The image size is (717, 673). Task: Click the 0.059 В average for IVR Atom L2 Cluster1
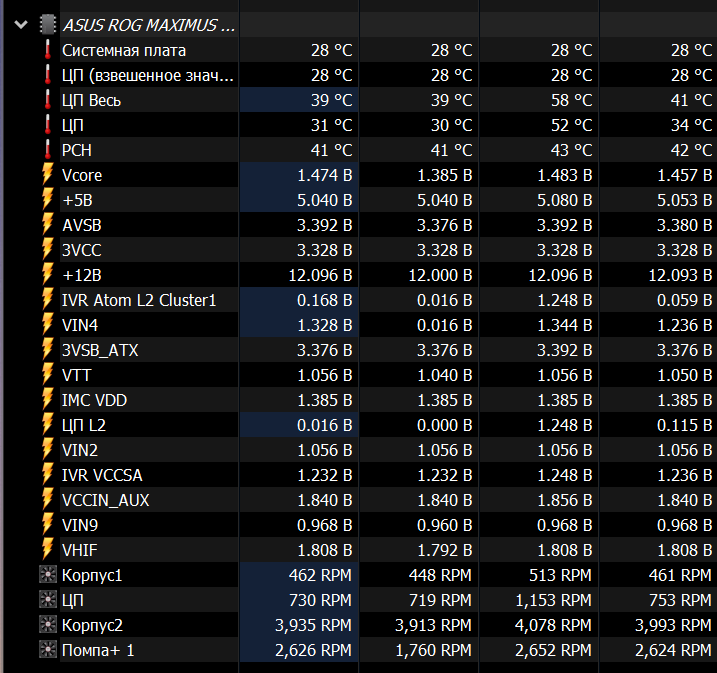pos(685,300)
